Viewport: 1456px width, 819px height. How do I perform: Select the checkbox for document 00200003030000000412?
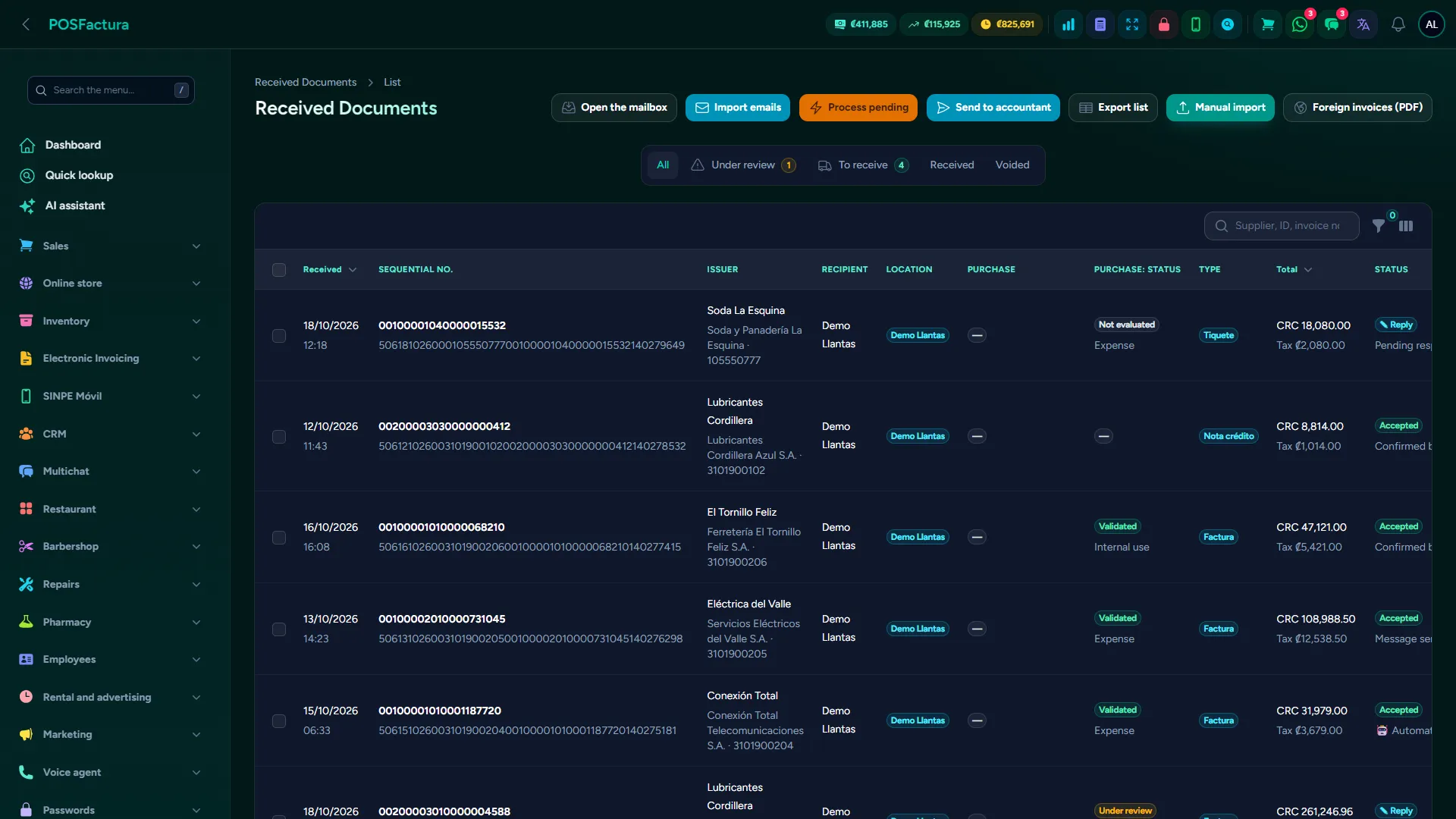click(x=279, y=436)
